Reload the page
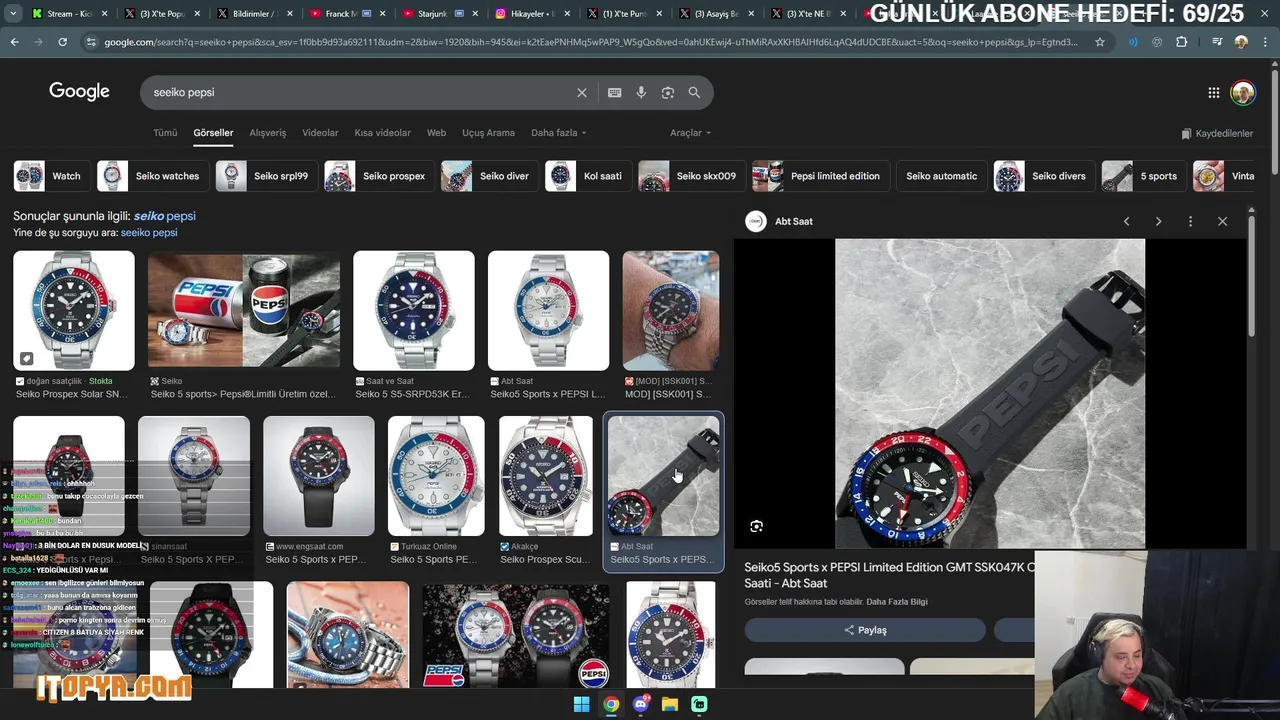 tap(62, 42)
